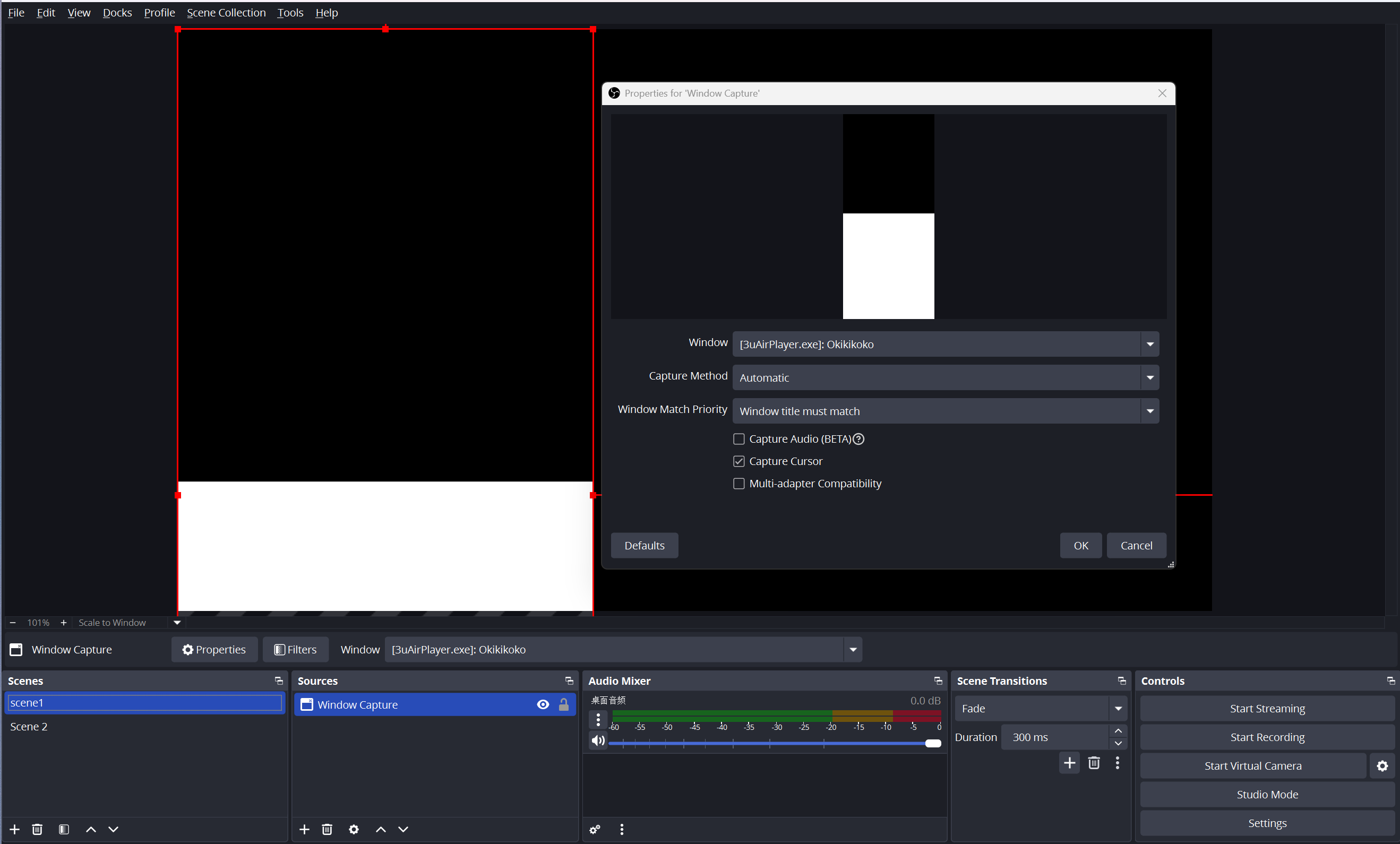Image resolution: width=1400 pixels, height=844 pixels.
Task: Open the Window Match Priority dropdown
Action: pos(1149,411)
